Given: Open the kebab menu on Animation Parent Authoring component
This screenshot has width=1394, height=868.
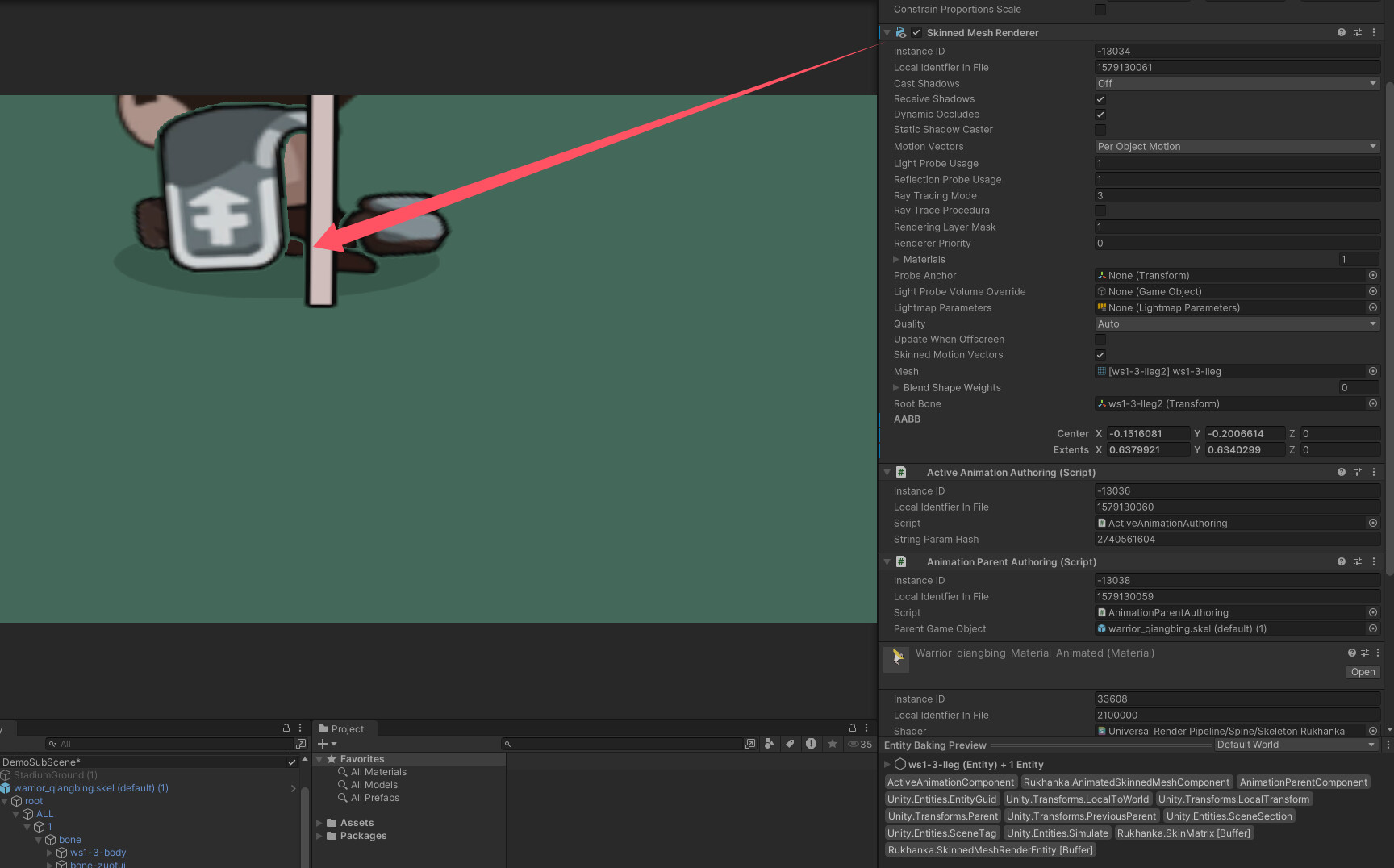Looking at the screenshot, I should pos(1374,561).
